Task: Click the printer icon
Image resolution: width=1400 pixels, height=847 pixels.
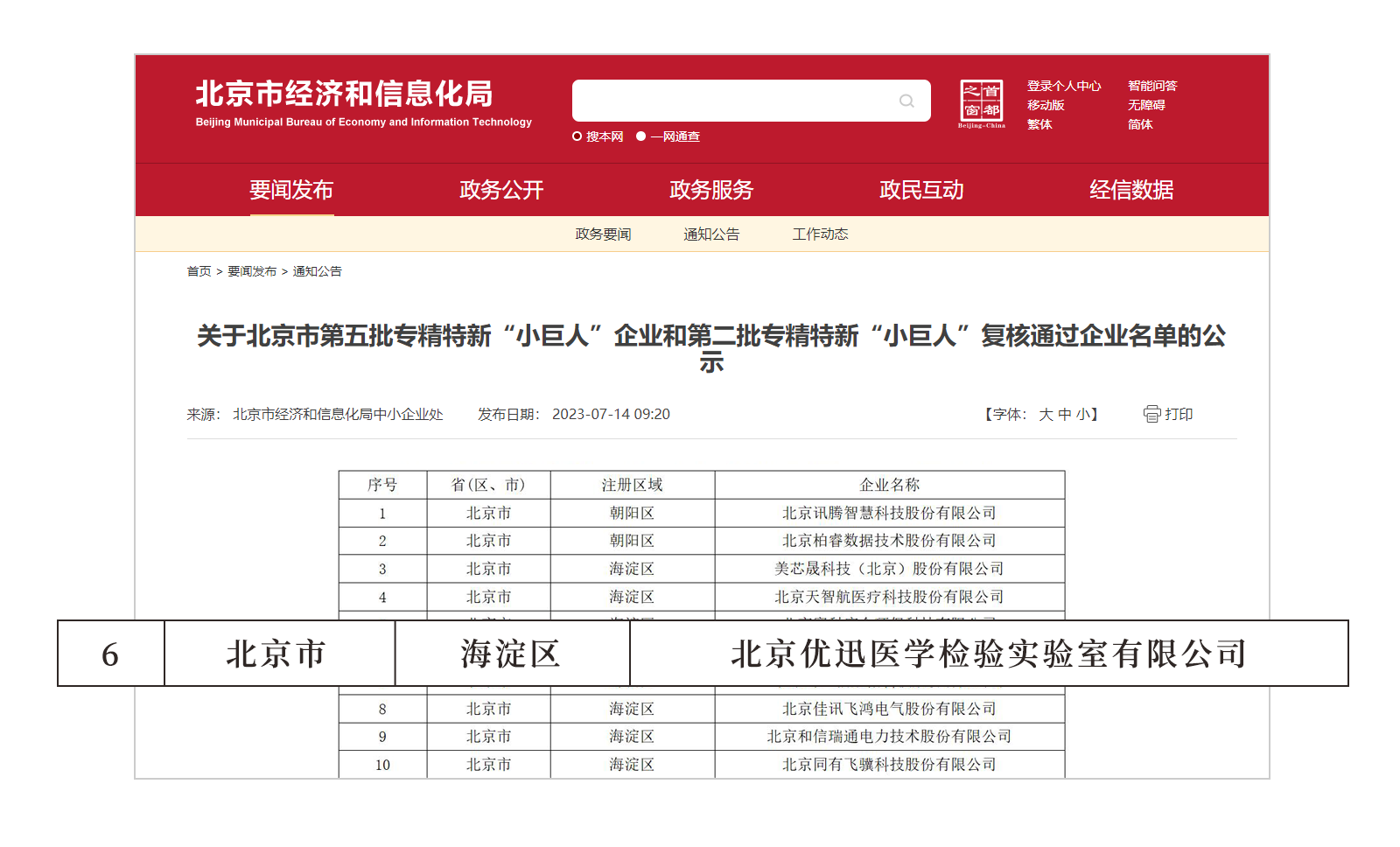Action: coord(1151,414)
